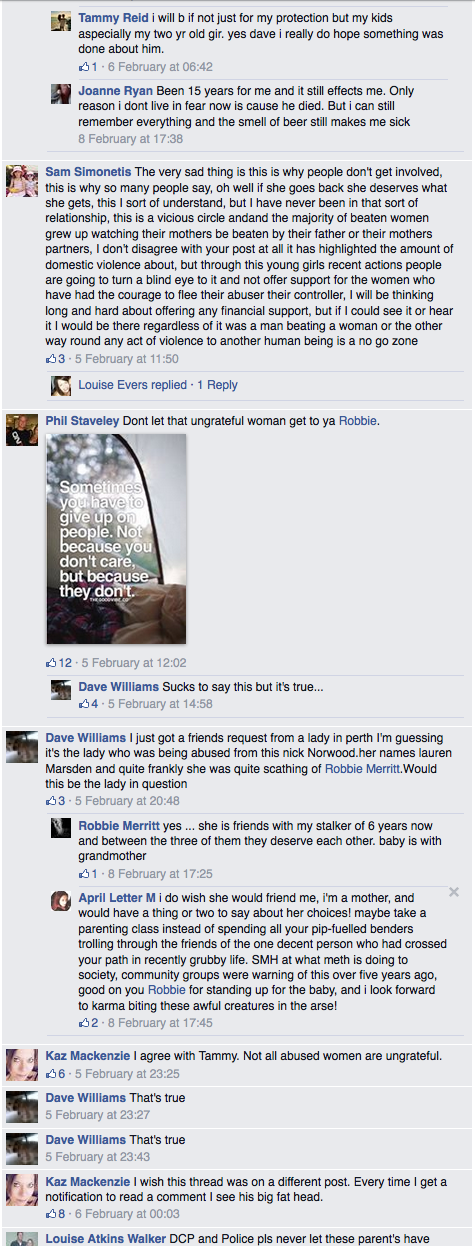Hide April Letter M comment with X
This screenshot has height=1246, width=475.
[454, 891]
